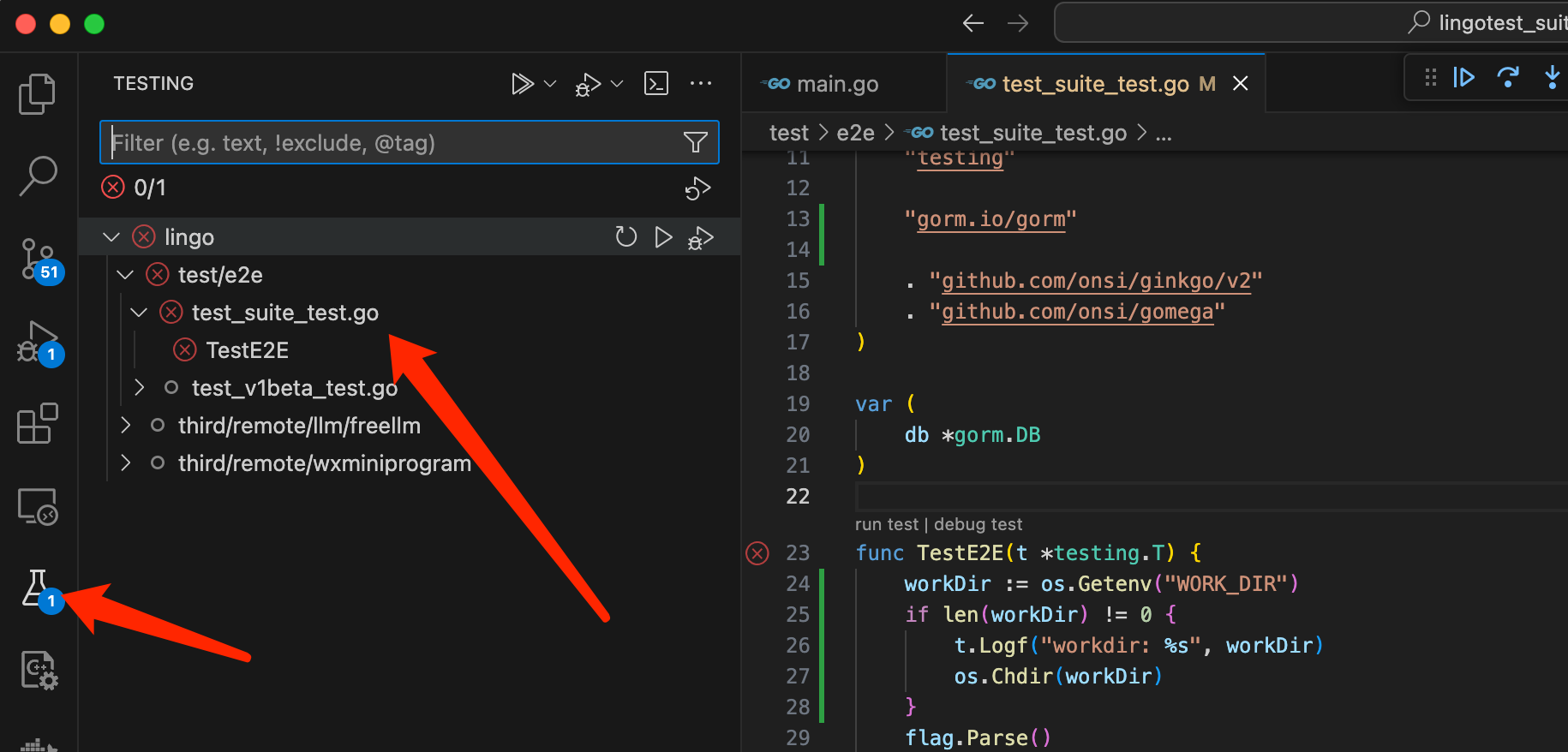Expand third/remote/llm/freellm tree node
1568x752 pixels.
point(125,425)
